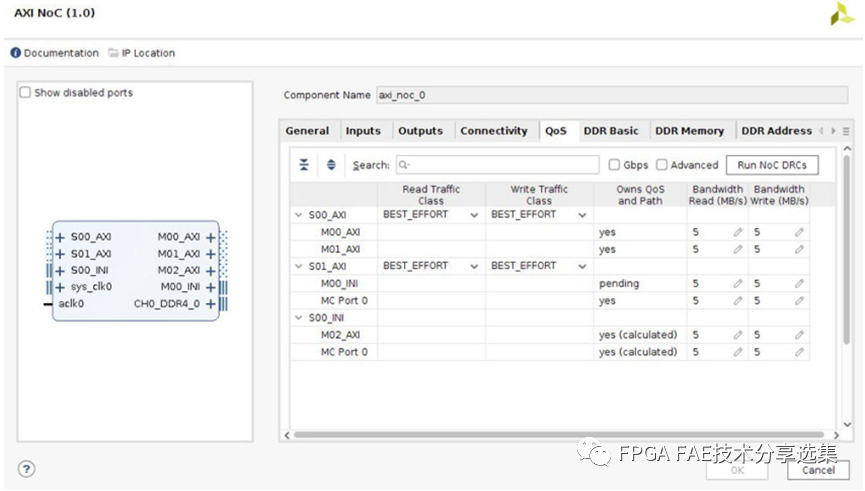Switch to the DDR Address tab
This screenshot has height=491, width=865.
coord(776,131)
